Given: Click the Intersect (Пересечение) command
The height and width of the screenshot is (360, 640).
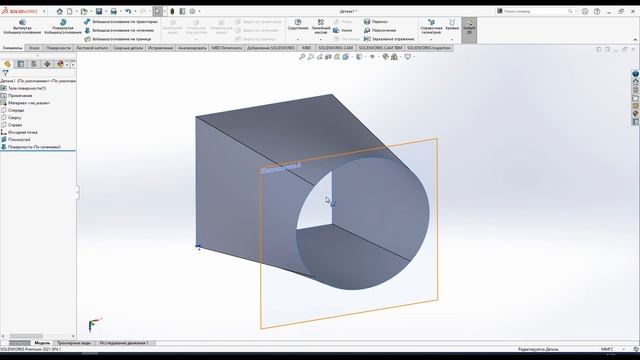Looking at the screenshot, I should tap(380, 30).
